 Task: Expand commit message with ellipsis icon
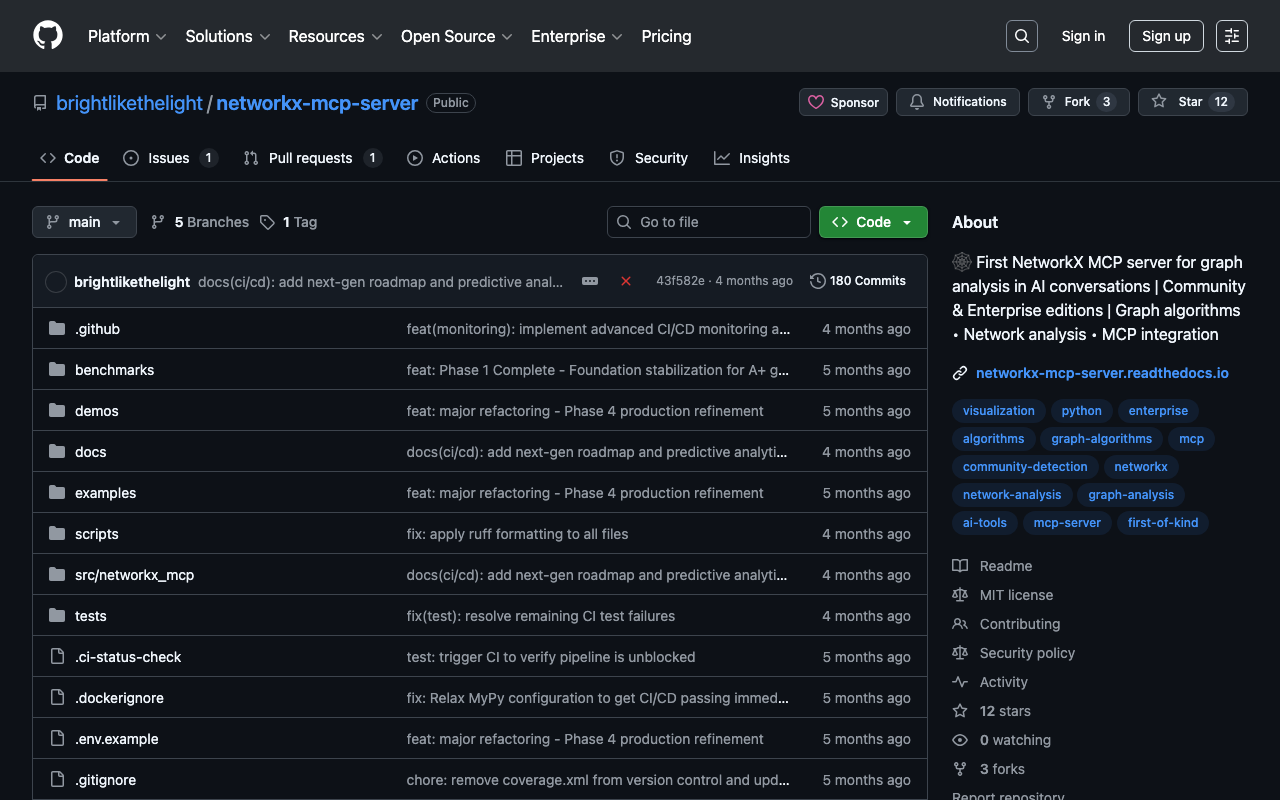[x=590, y=281]
